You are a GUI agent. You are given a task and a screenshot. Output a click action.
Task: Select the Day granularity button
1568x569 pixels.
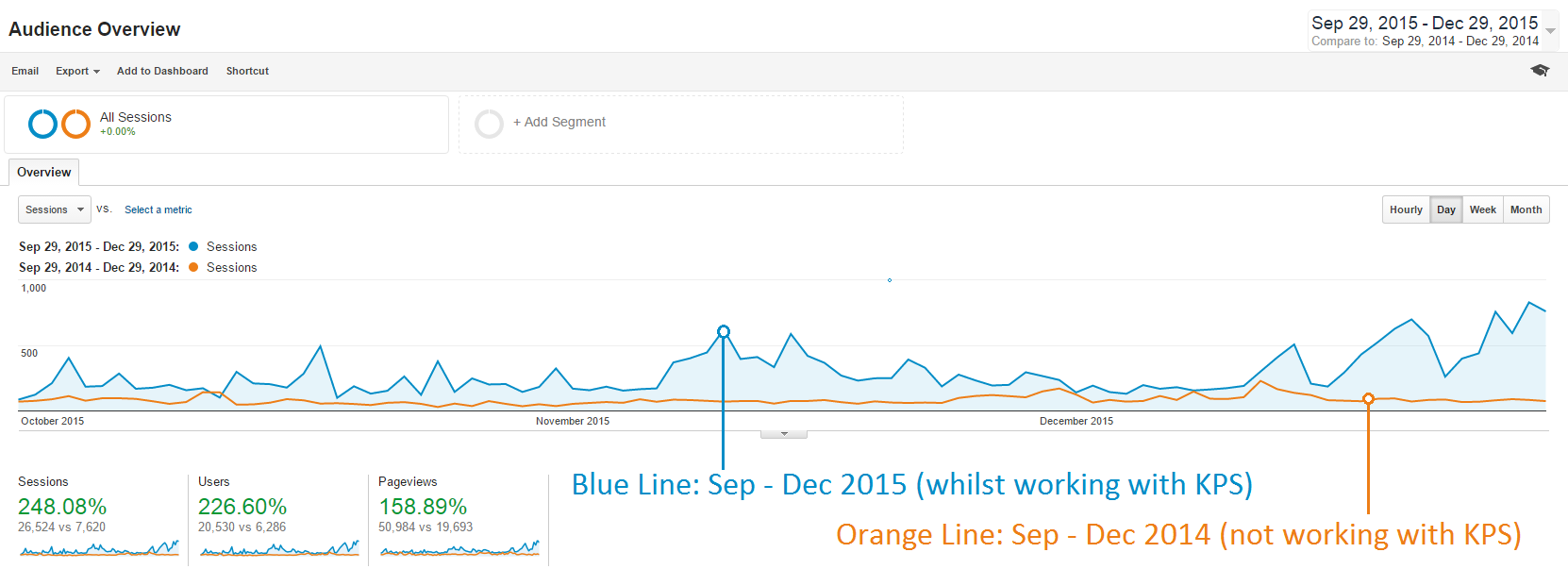pos(1446,209)
